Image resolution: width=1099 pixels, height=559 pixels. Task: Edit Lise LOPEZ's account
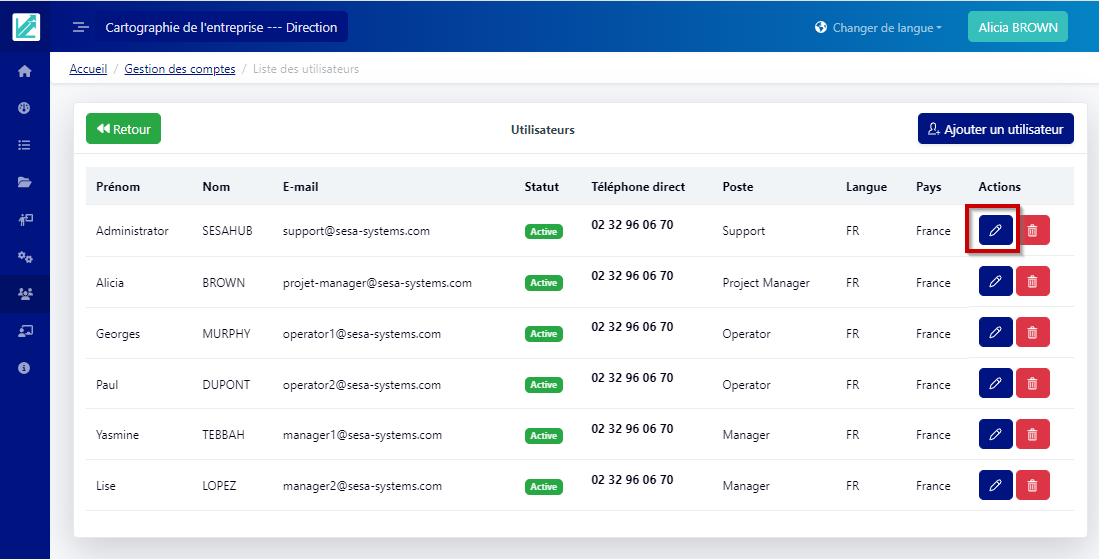click(995, 485)
